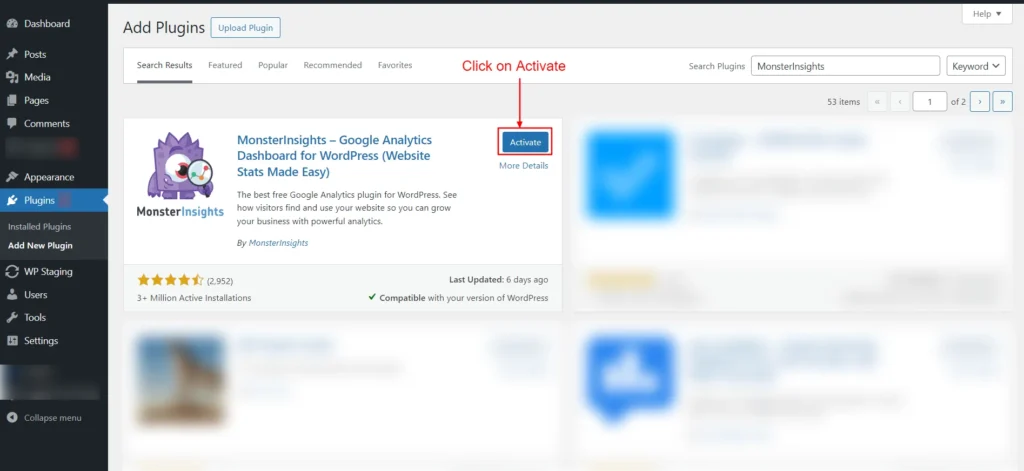Click the Compatible with your version text
Viewport: 1024px width, 471px height.
pyautogui.click(x=458, y=298)
